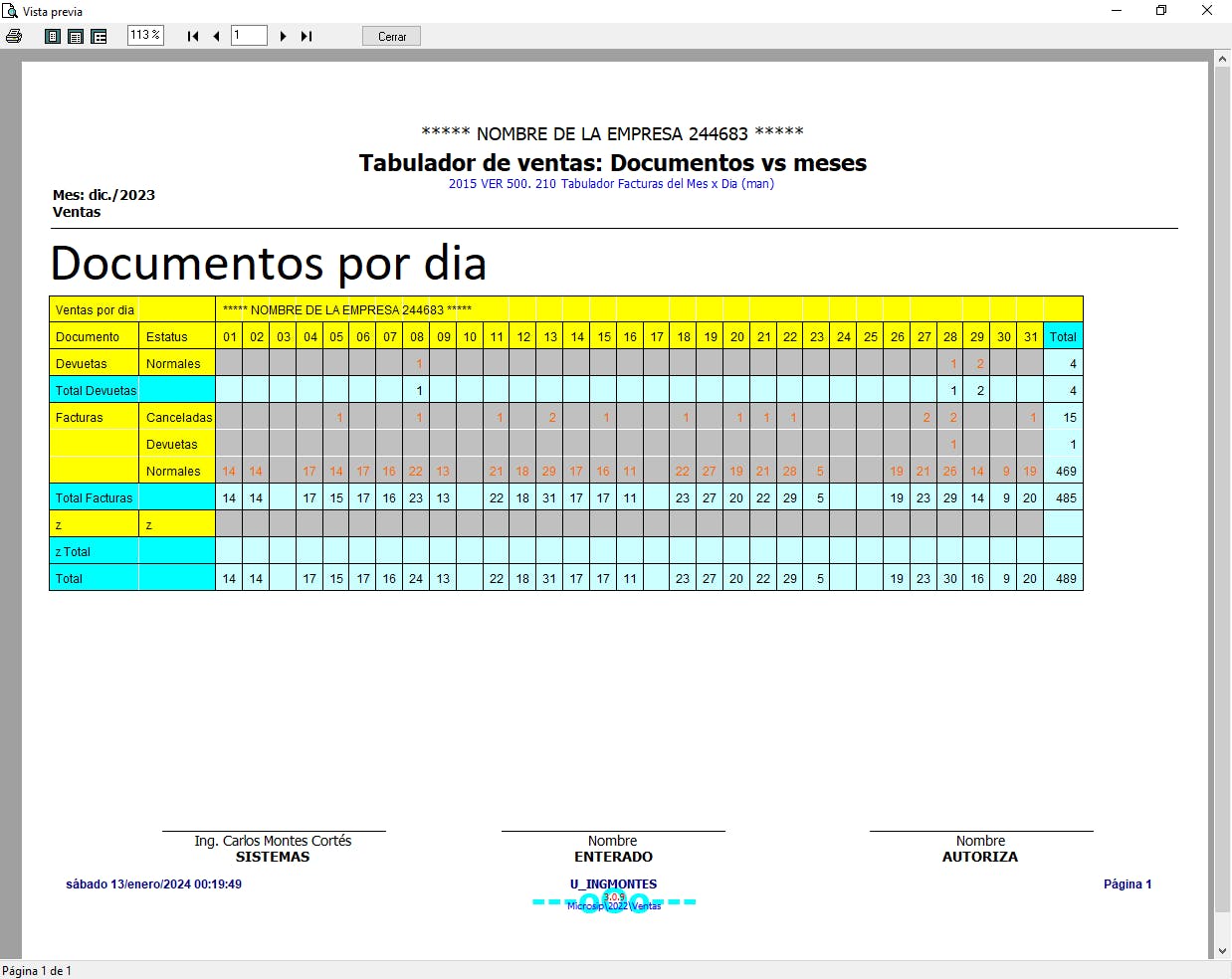
Task: Restore down the Vista previa window
Action: point(1161,11)
